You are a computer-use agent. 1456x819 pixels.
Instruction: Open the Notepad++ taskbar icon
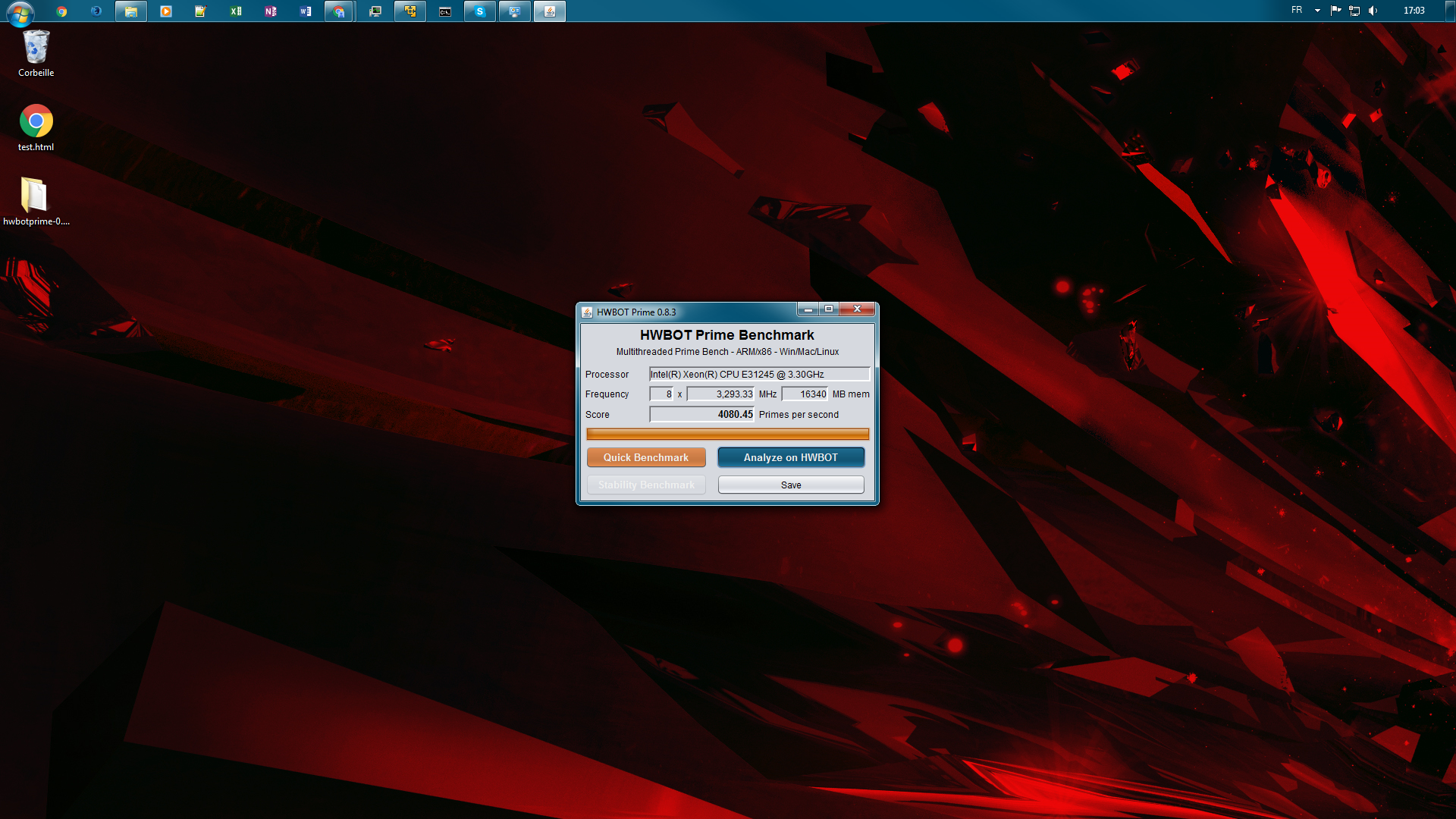point(200,11)
